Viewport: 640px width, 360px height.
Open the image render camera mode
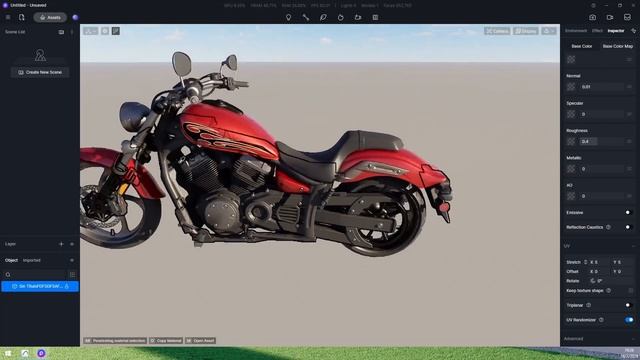pos(593,18)
